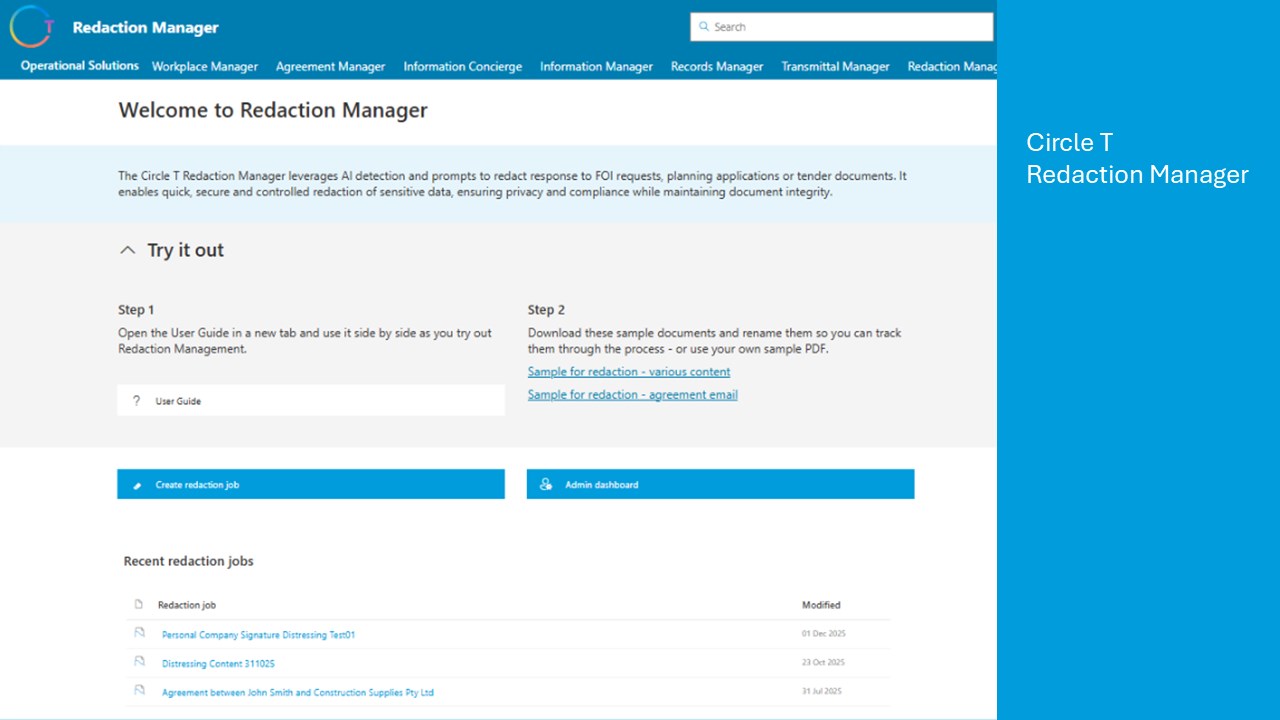The height and width of the screenshot is (720, 1280).
Task: Click the file icon beside Personal Company Signature job
Action: (x=140, y=633)
